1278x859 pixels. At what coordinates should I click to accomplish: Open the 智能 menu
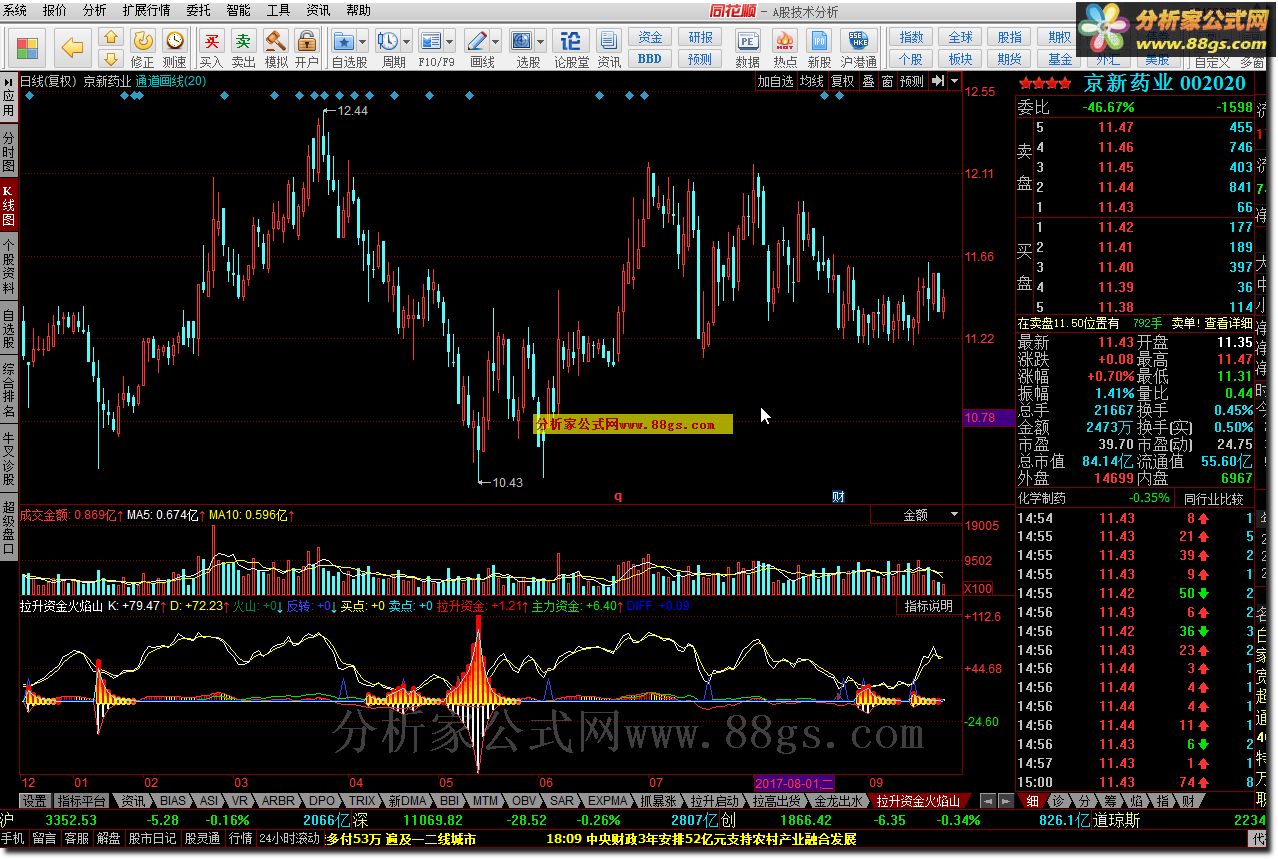238,10
